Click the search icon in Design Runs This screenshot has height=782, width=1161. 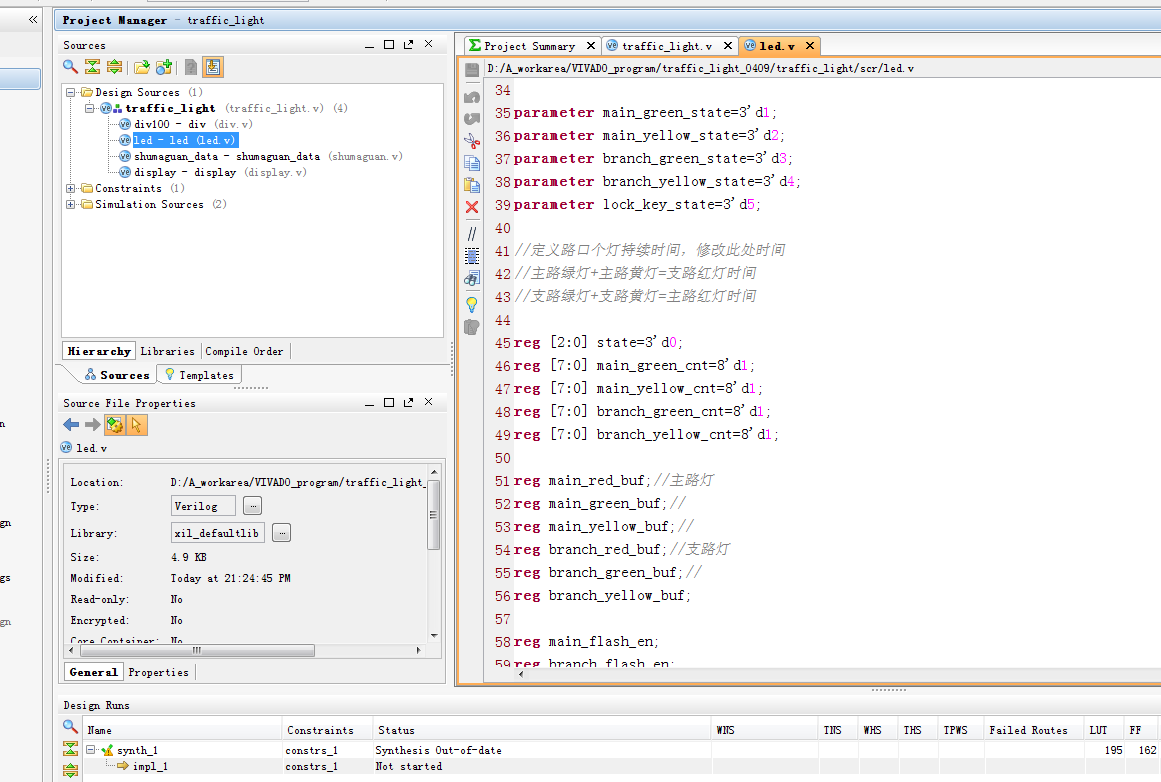tap(70, 726)
